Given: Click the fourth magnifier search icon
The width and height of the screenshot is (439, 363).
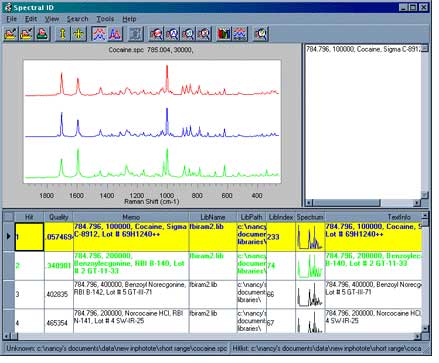Looking at the screenshot, I should (204, 34).
